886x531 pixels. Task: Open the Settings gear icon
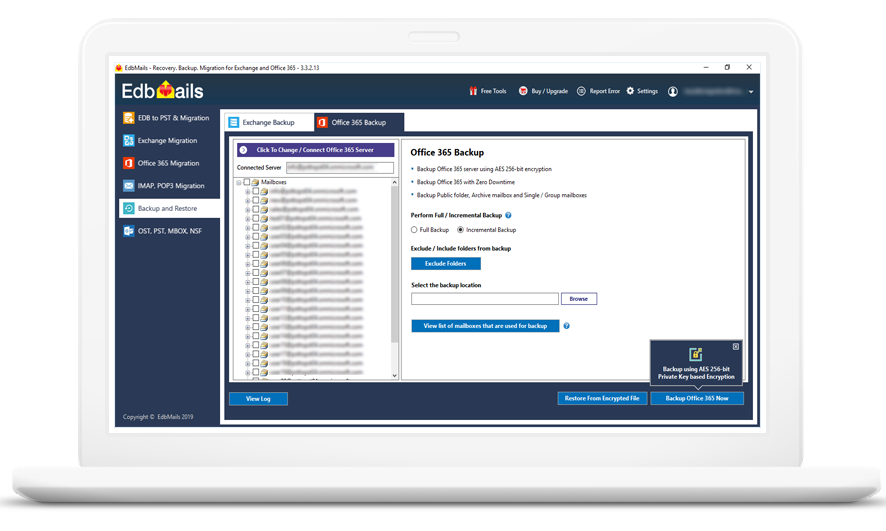coord(630,91)
